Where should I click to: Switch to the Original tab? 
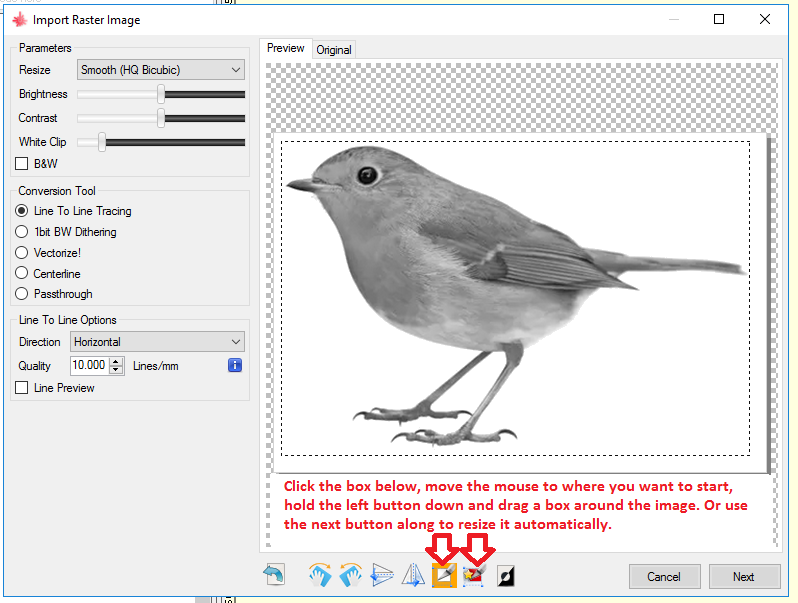pos(334,50)
